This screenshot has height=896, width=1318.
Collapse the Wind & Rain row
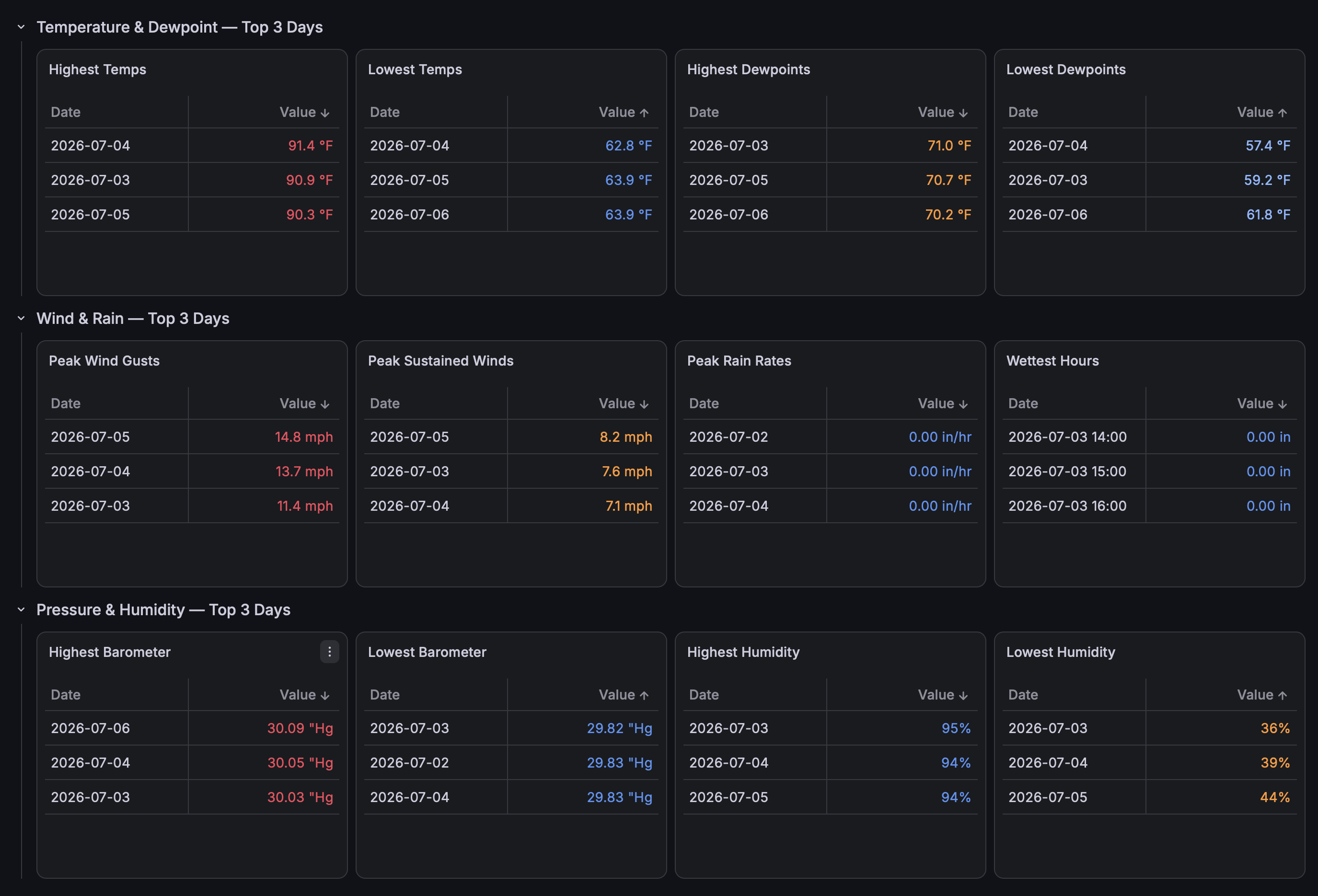(x=21, y=318)
